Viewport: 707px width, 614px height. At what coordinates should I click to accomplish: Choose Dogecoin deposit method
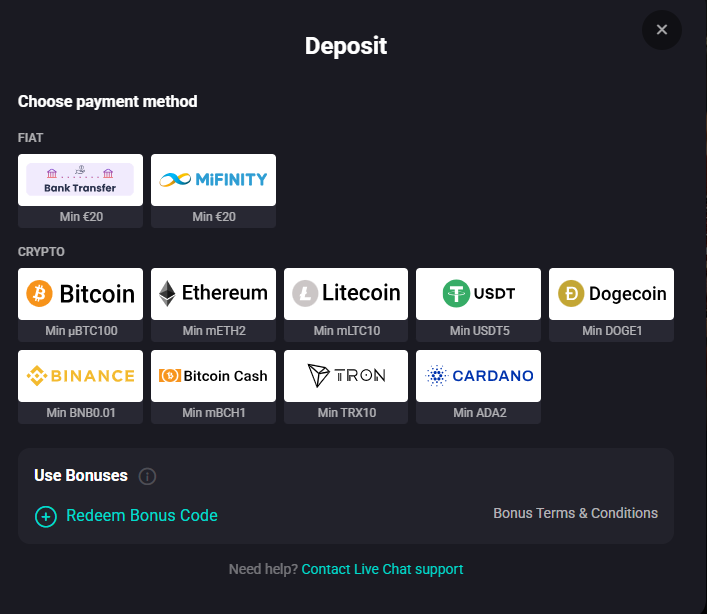tap(611, 293)
